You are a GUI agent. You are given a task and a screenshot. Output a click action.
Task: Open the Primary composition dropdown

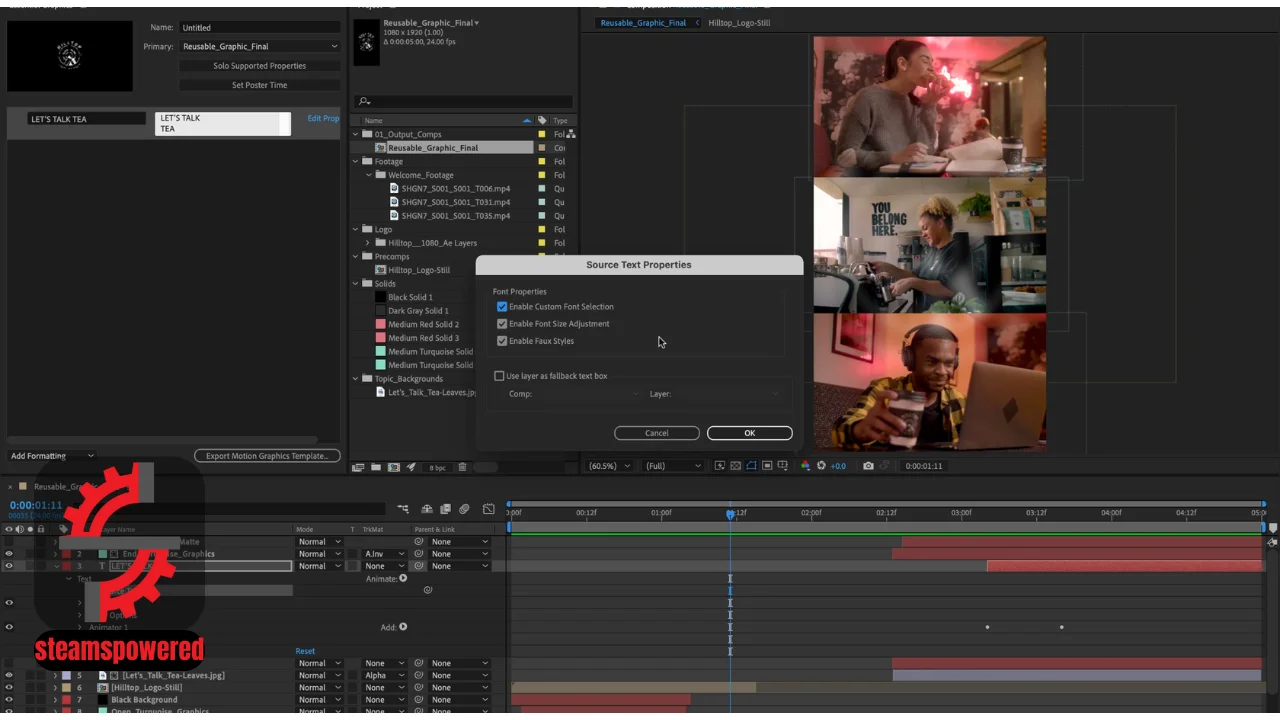tap(260, 46)
